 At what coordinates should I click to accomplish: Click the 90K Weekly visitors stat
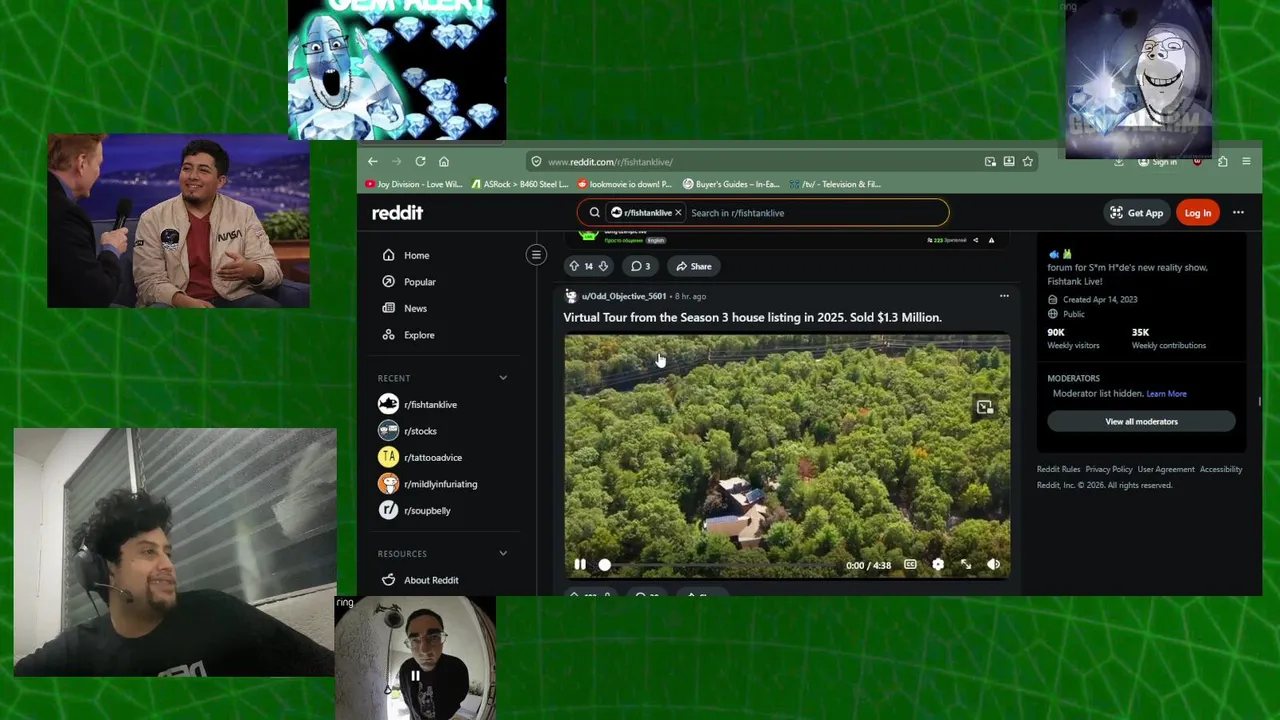[x=1073, y=338]
